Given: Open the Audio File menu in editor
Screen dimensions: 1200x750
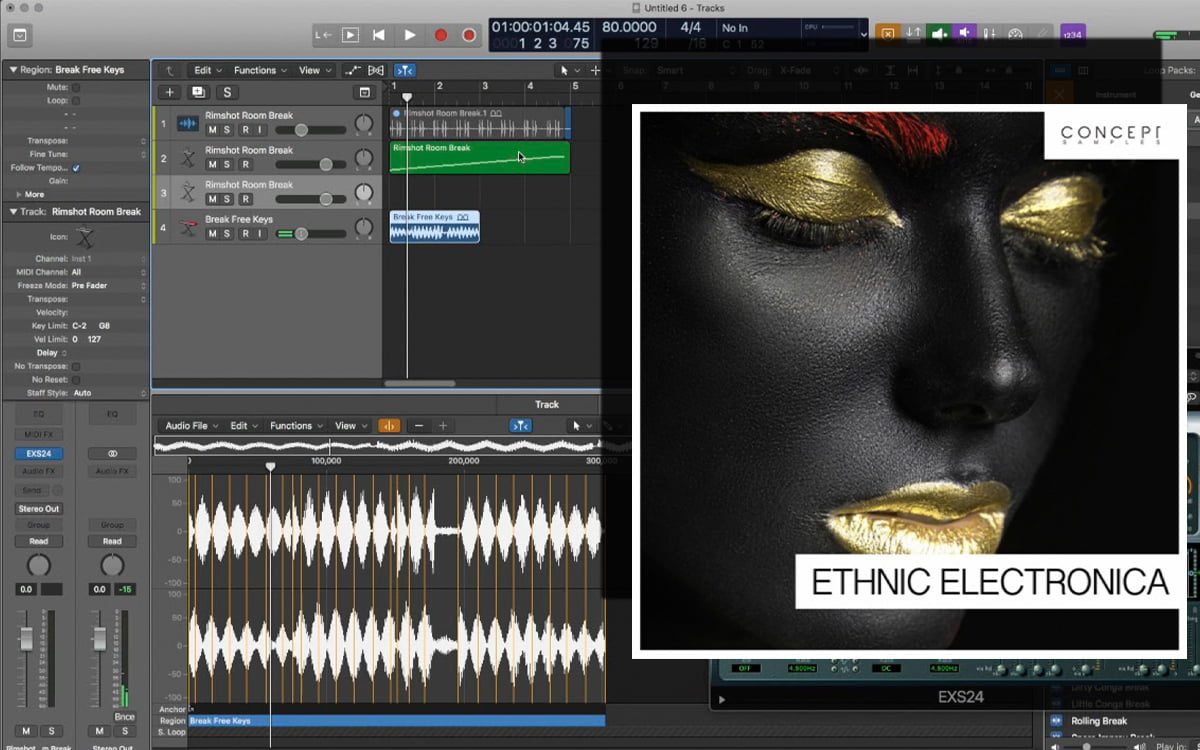Looking at the screenshot, I should coord(191,425).
